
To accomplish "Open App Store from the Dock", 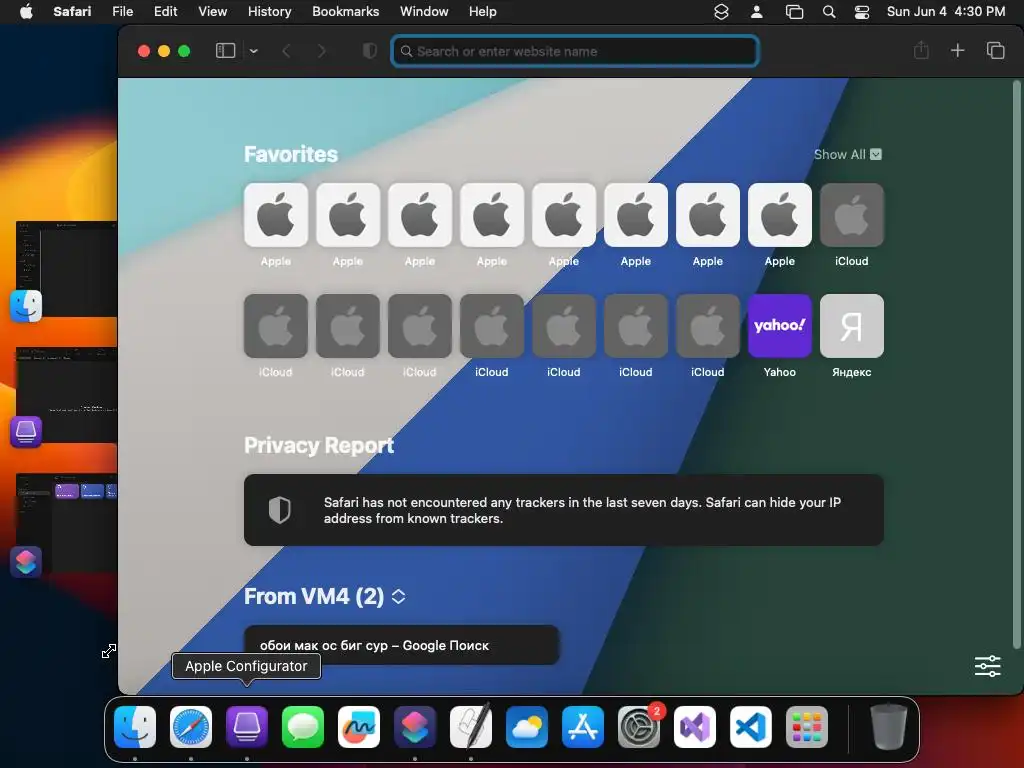I will 583,727.
